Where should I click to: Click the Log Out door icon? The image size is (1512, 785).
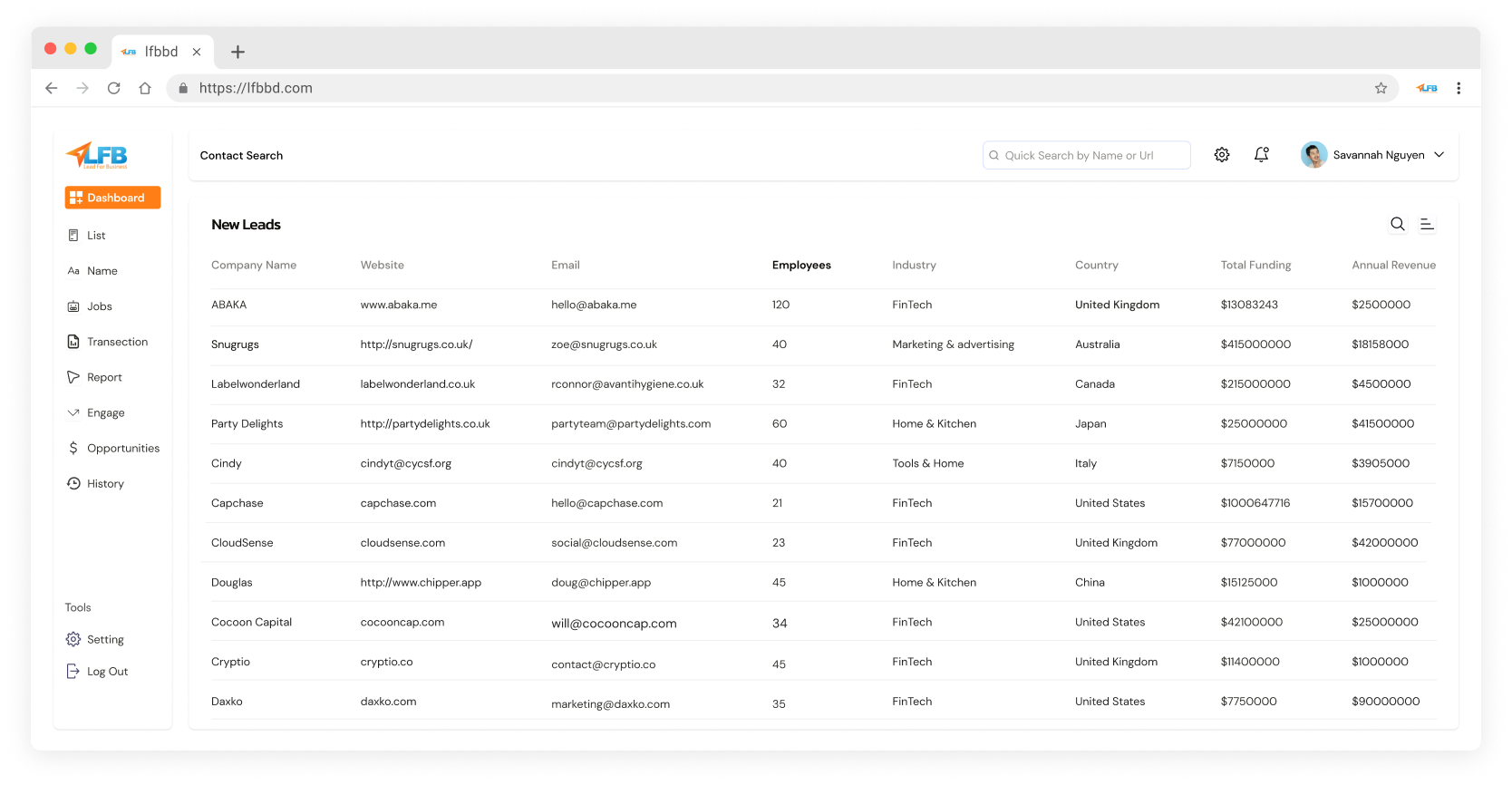73,671
